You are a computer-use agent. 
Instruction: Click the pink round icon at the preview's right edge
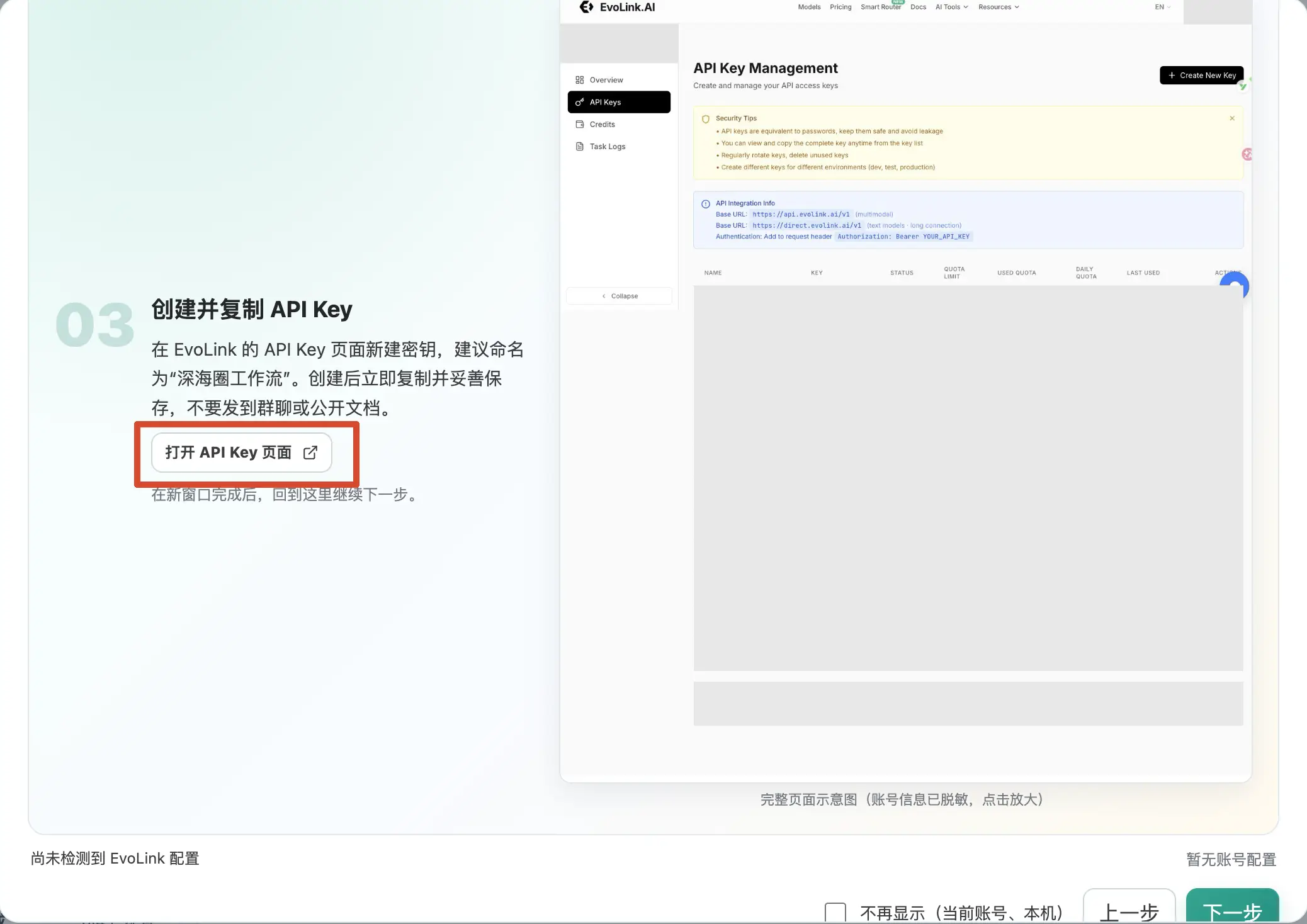1247,154
